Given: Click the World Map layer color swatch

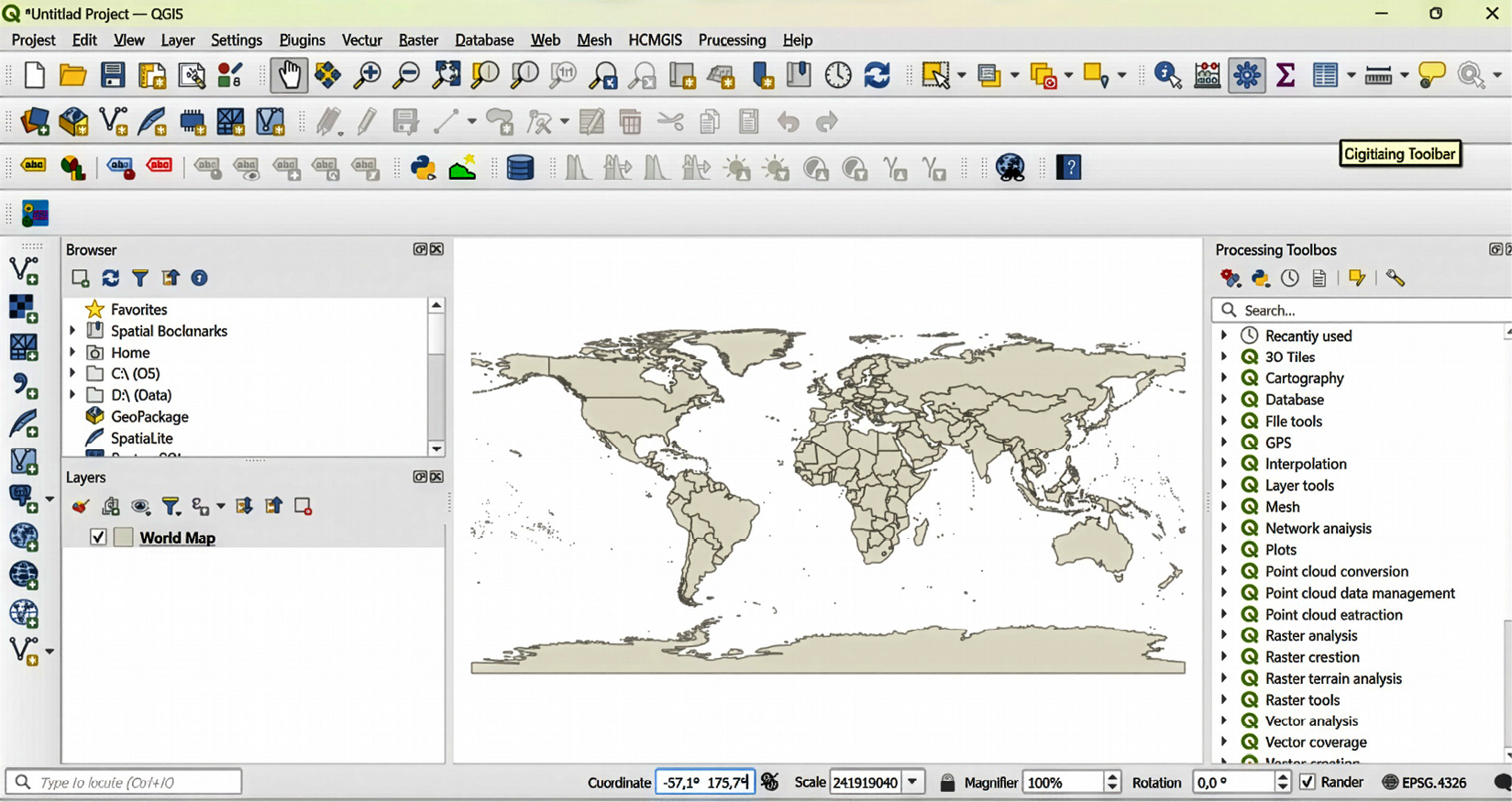Looking at the screenshot, I should click(124, 537).
